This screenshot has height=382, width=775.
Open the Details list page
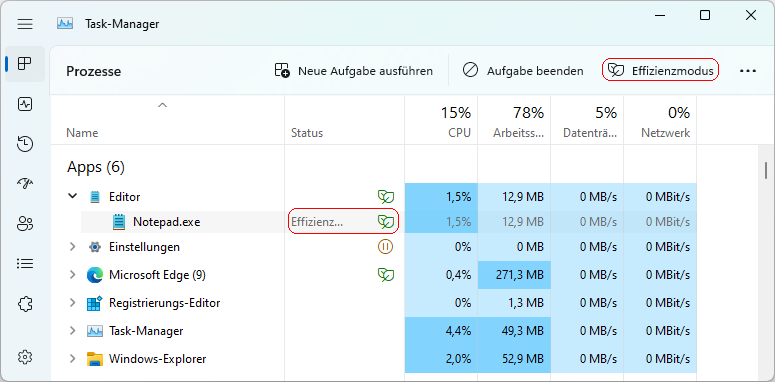(x=25, y=263)
